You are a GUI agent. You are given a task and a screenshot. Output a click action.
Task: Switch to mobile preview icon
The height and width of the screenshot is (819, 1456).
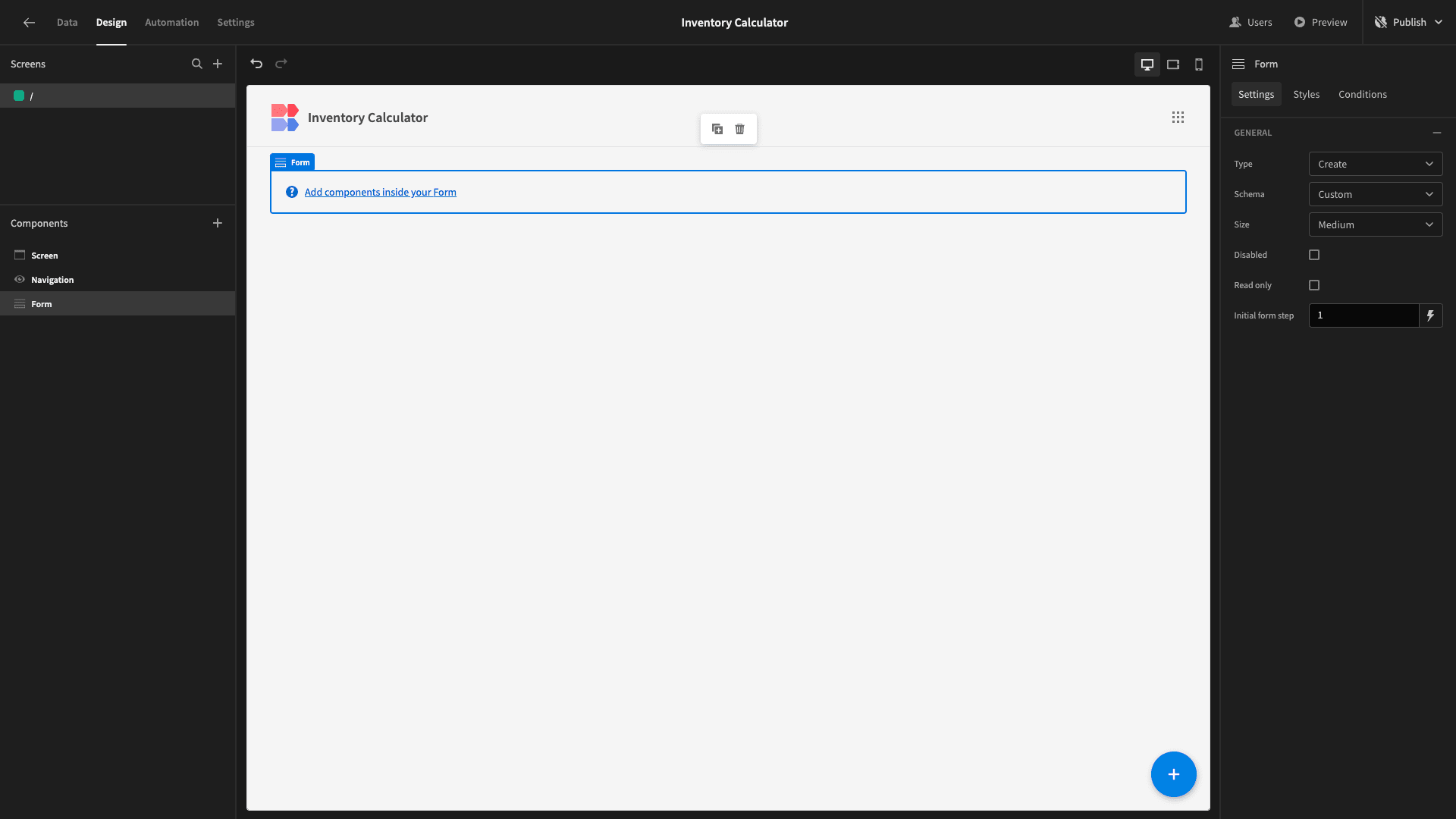coord(1199,64)
